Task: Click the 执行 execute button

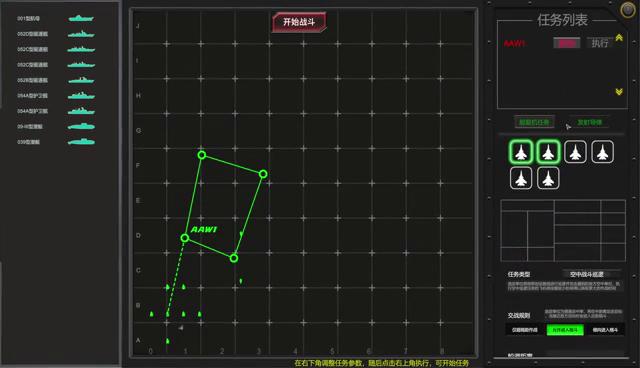Action: click(x=600, y=43)
